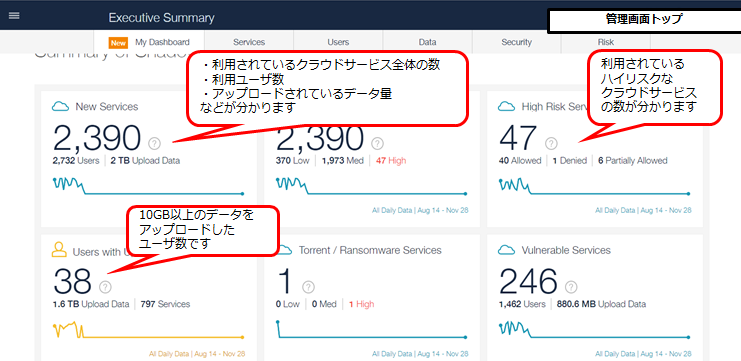
Task: Click the 2 TB Upload Data value
Action: click(145, 161)
